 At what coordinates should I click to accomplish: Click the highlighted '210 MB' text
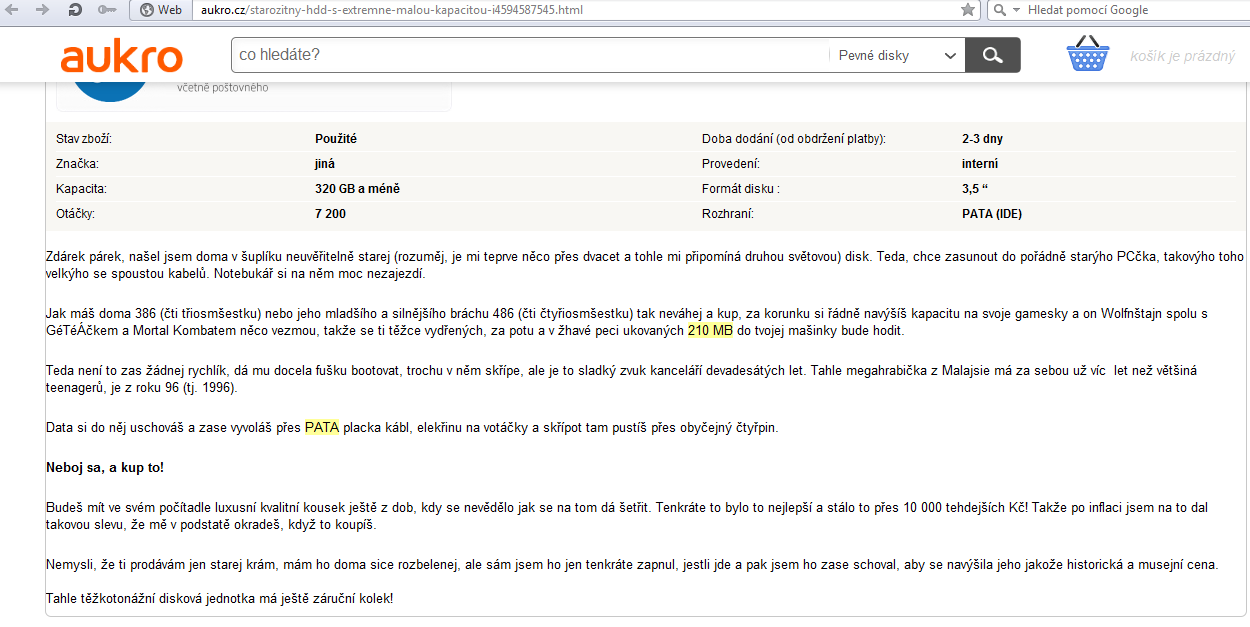coord(710,331)
